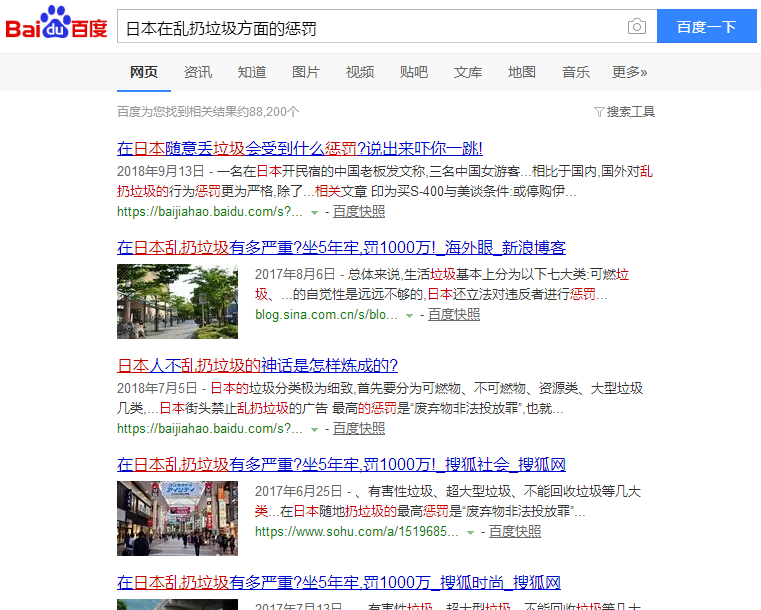Click the 2017年8月6日 snippet text

[295, 274]
